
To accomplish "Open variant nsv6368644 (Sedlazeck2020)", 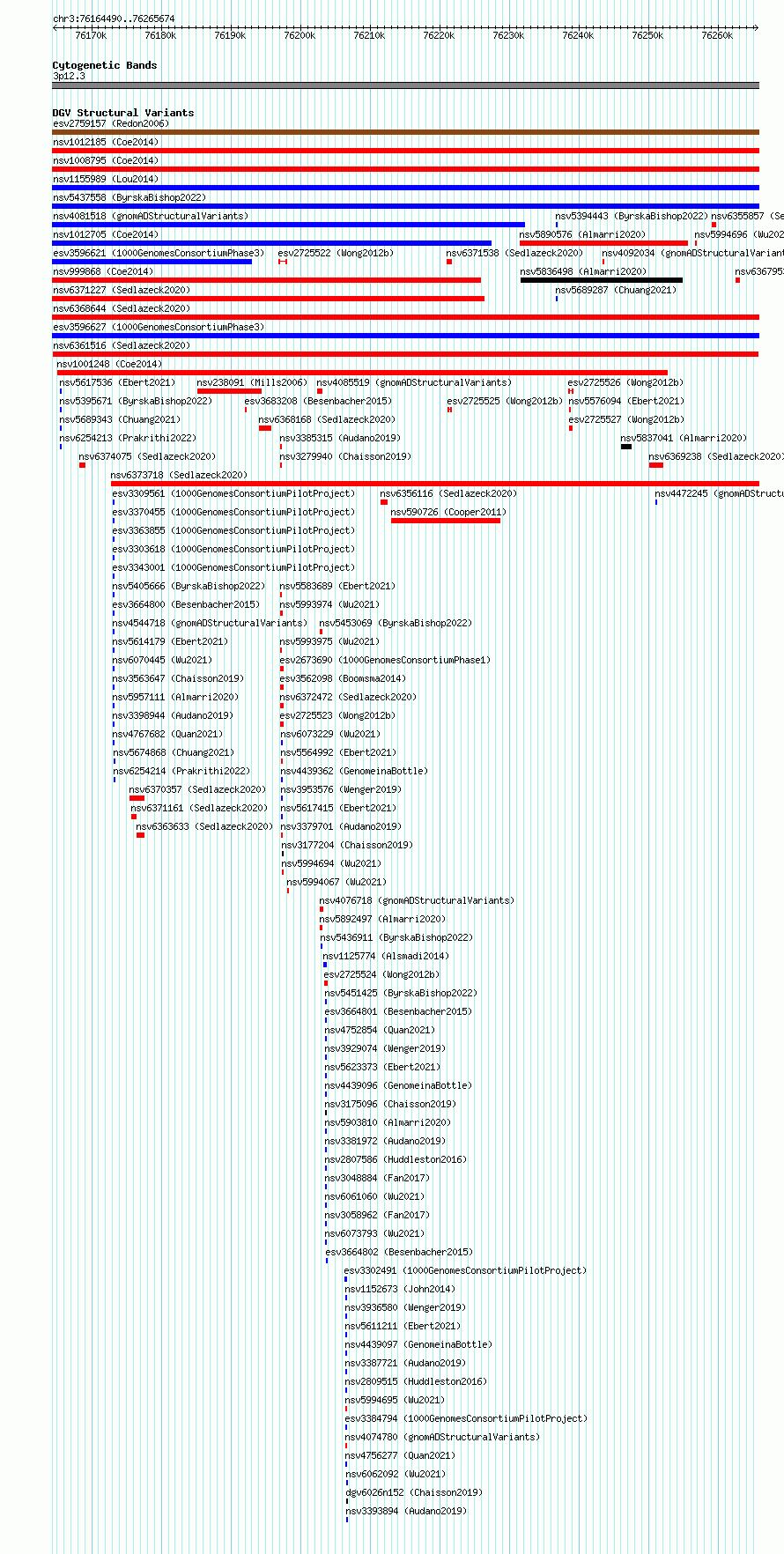I will [122, 309].
